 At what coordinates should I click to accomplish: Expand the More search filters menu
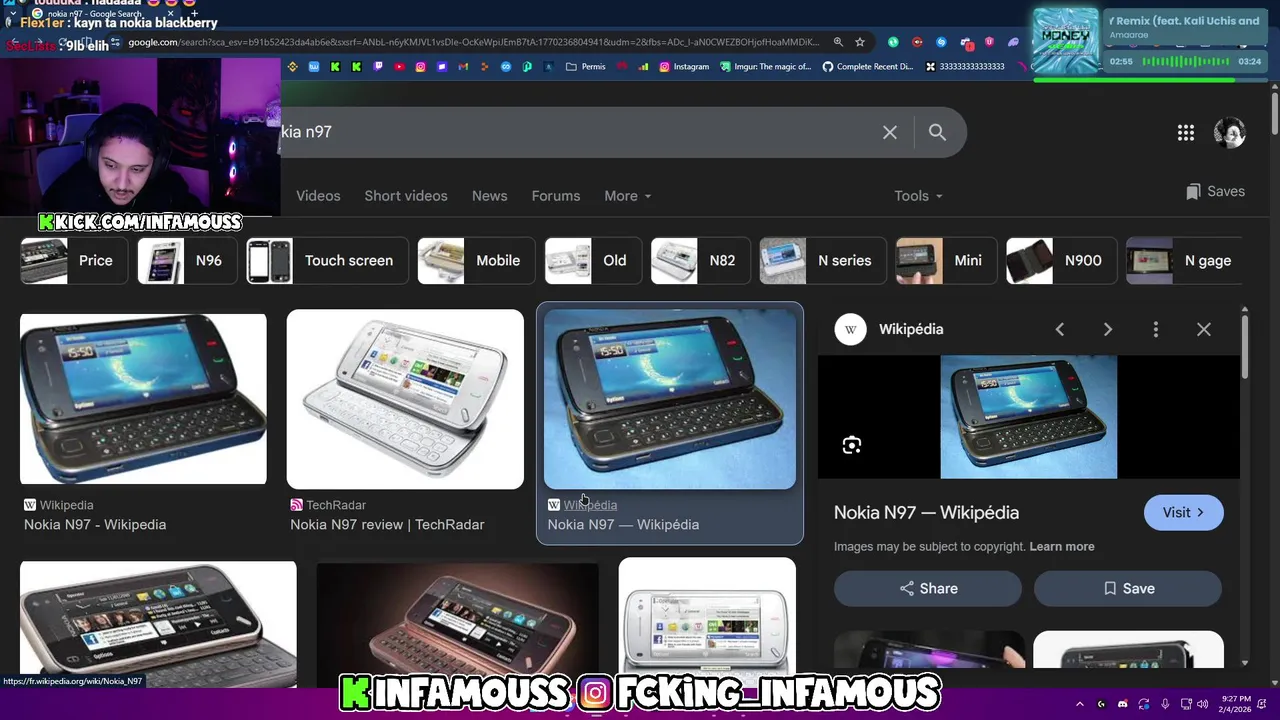coord(627,196)
